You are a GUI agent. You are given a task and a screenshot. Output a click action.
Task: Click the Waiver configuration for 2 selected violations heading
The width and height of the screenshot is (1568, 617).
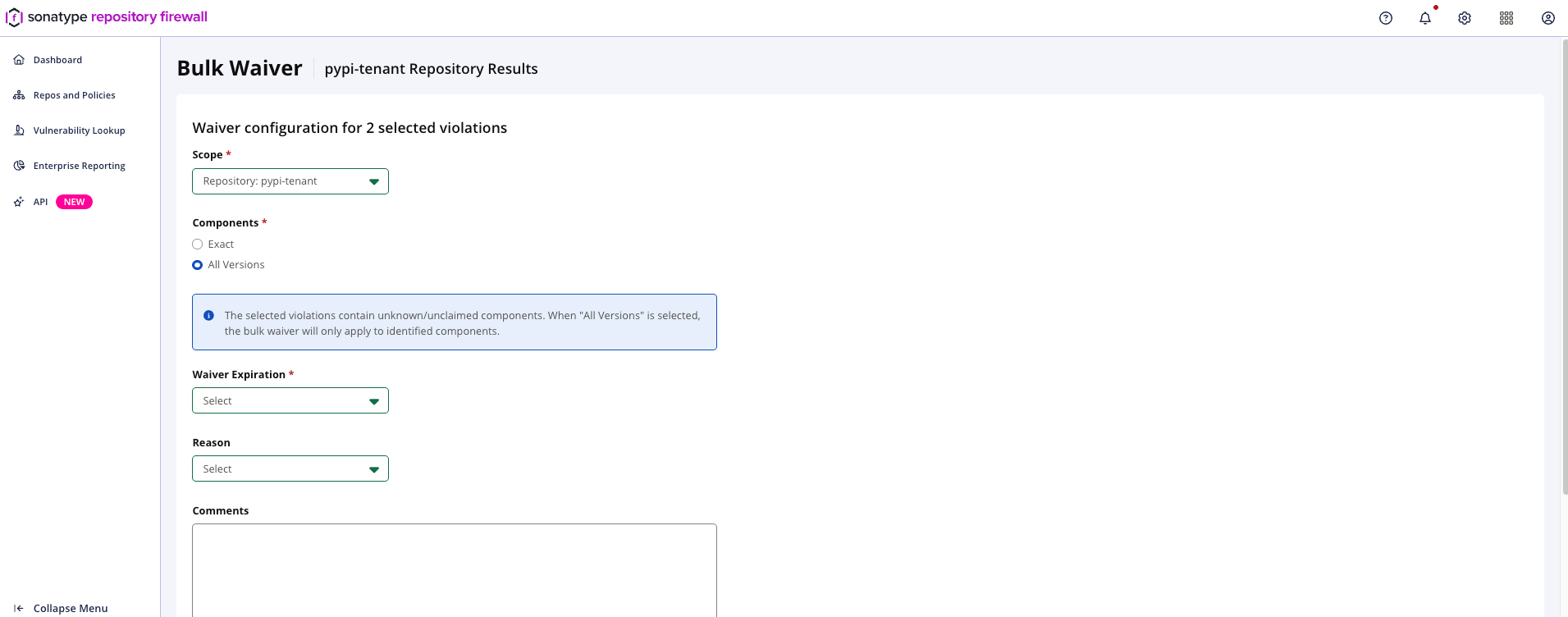click(x=350, y=128)
